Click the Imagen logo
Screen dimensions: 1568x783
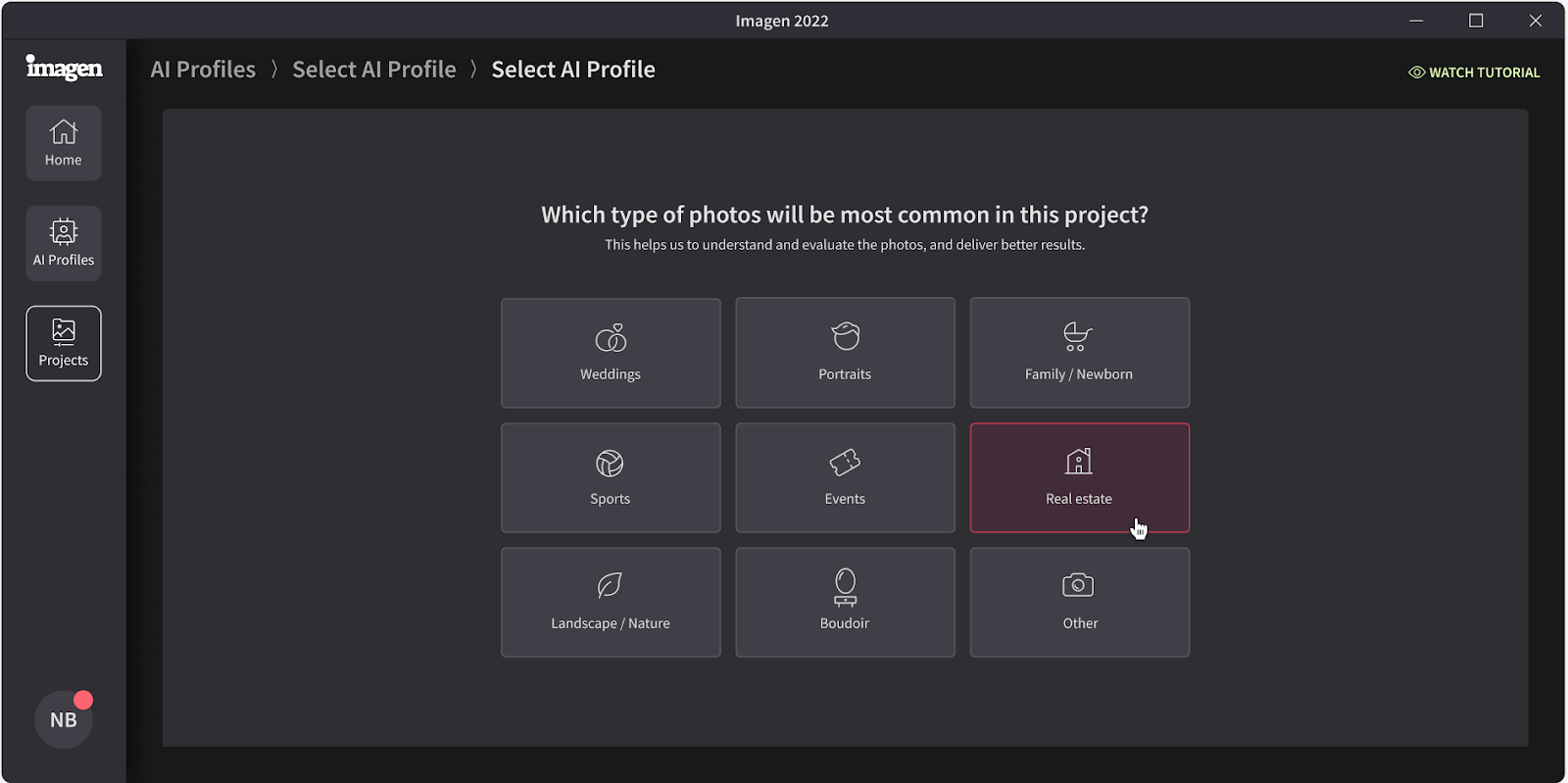64,68
